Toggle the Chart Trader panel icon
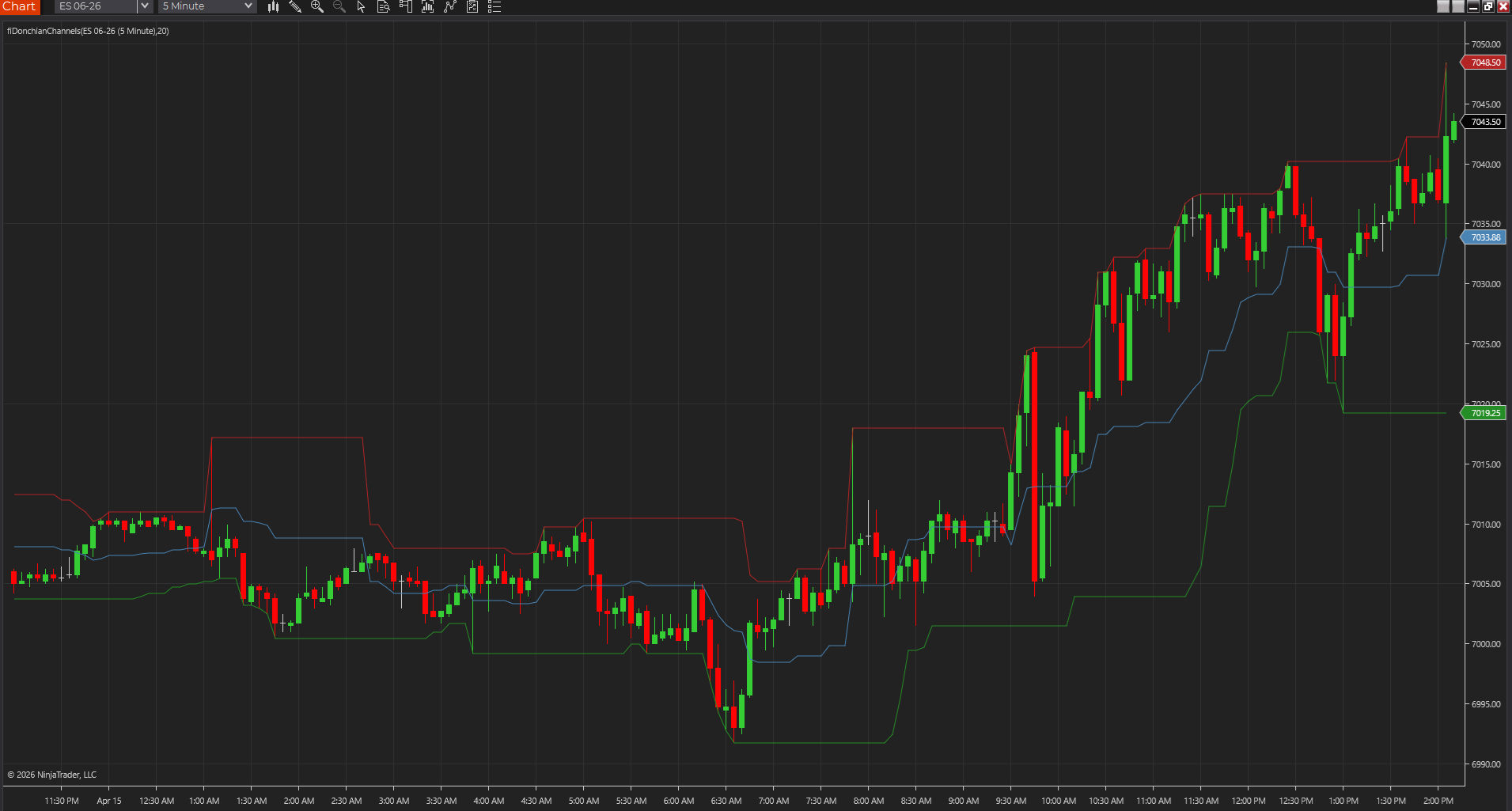The width and height of the screenshot is (1512, 811). click(405, 6)
